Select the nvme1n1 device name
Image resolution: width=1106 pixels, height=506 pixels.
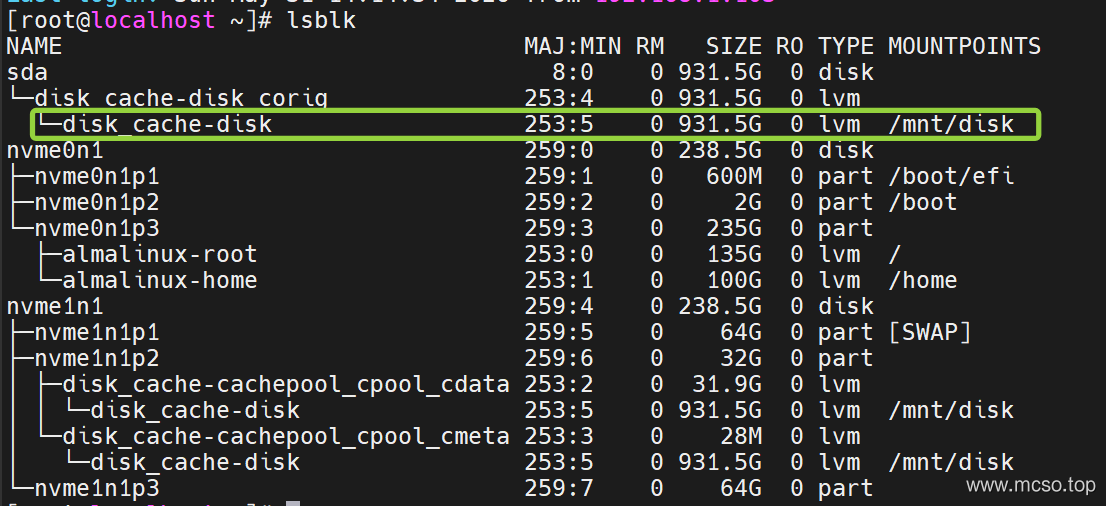coord(55,306)
